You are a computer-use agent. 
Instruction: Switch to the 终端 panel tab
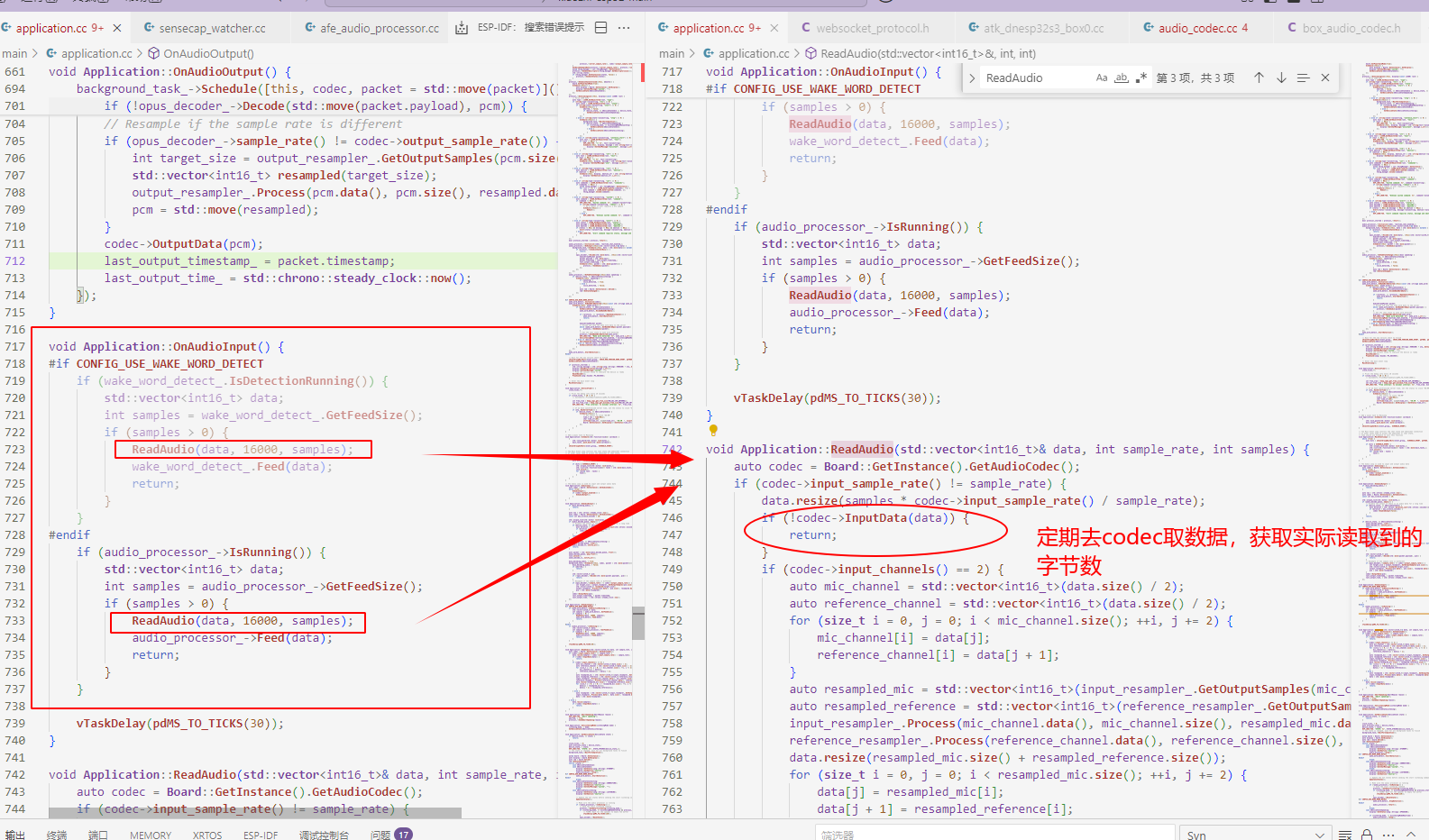click(57, 835)
